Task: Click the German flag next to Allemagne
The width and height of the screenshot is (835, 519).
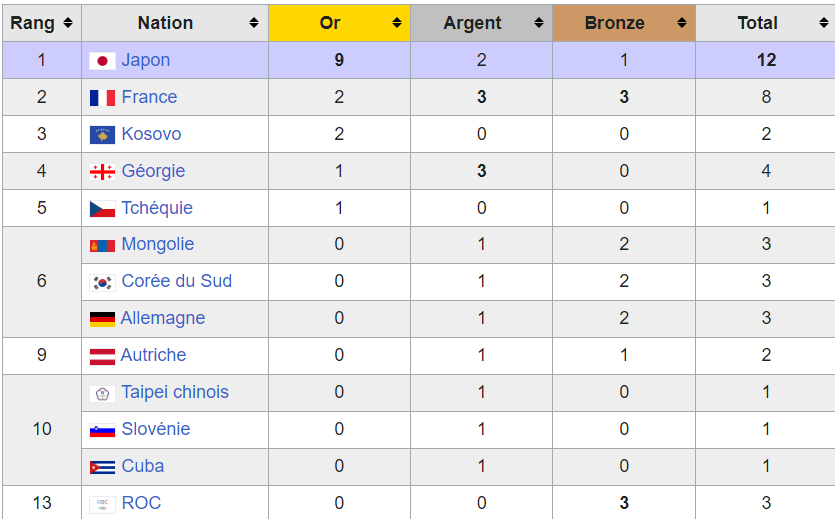Action: click(102, 319)
